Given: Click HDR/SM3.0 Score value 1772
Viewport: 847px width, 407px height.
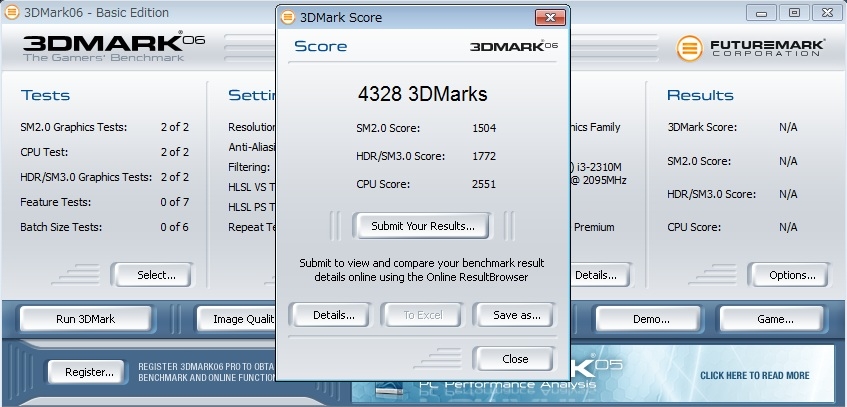Looking at the screenshot, I should coord(484,157).
